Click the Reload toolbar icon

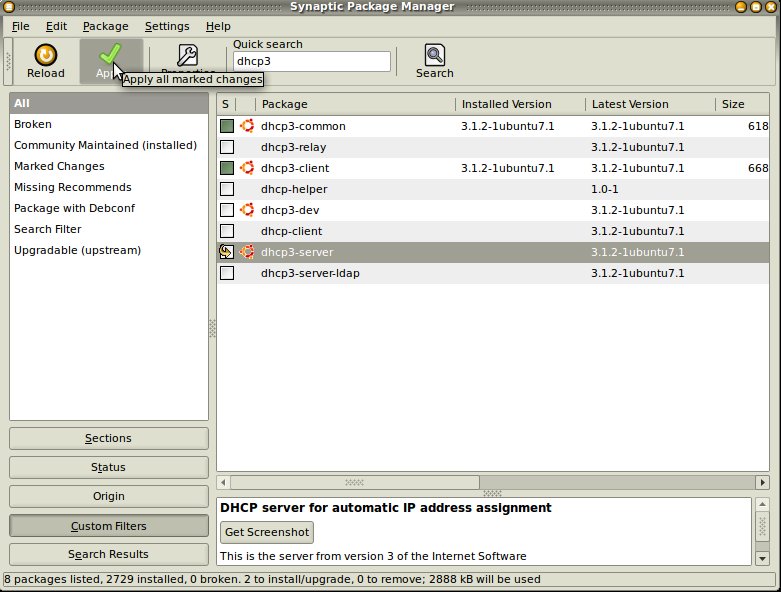click(x=45, y=55)
